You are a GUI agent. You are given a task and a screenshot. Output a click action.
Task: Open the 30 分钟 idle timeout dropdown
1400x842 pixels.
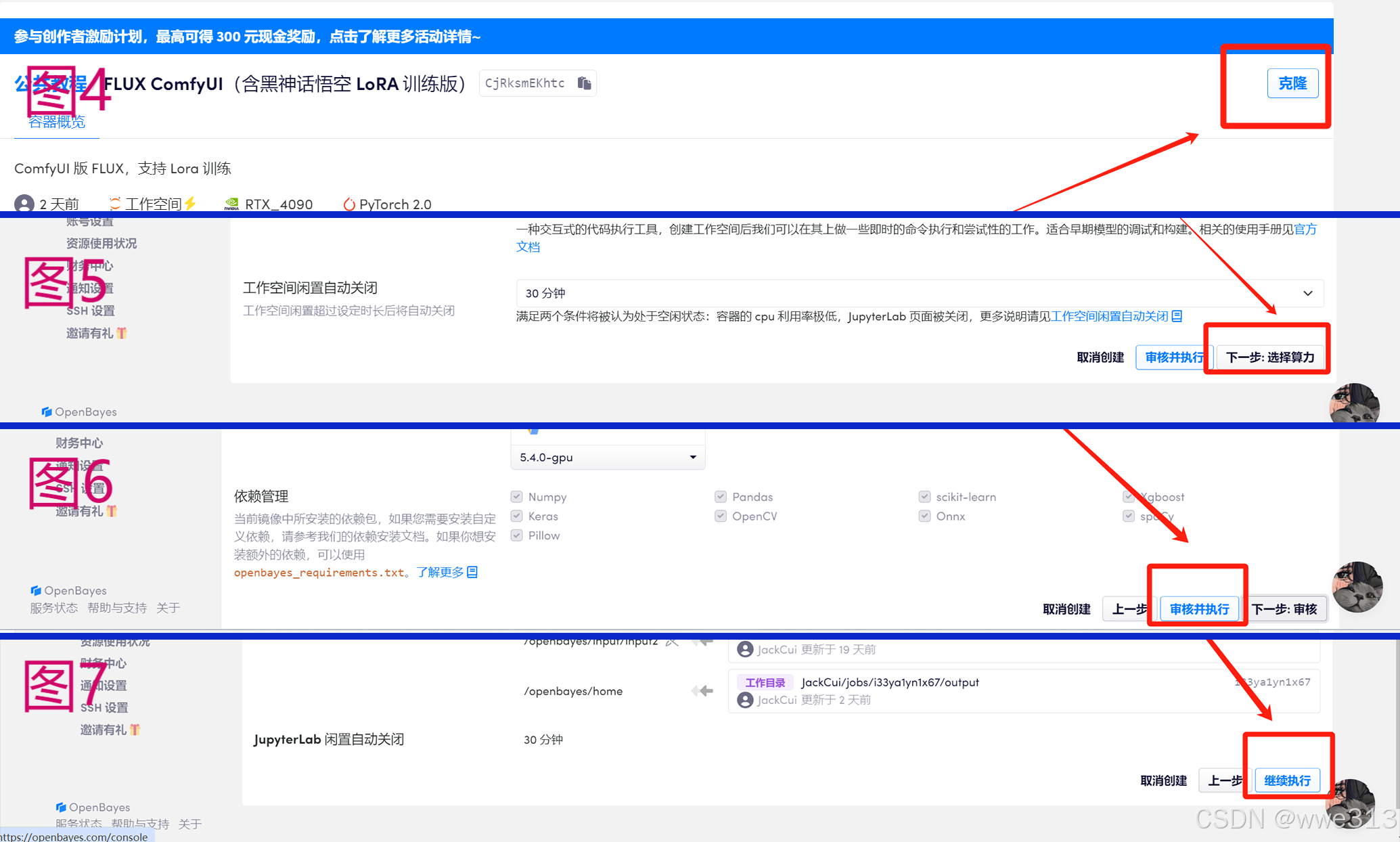[x=1306, y=293]
